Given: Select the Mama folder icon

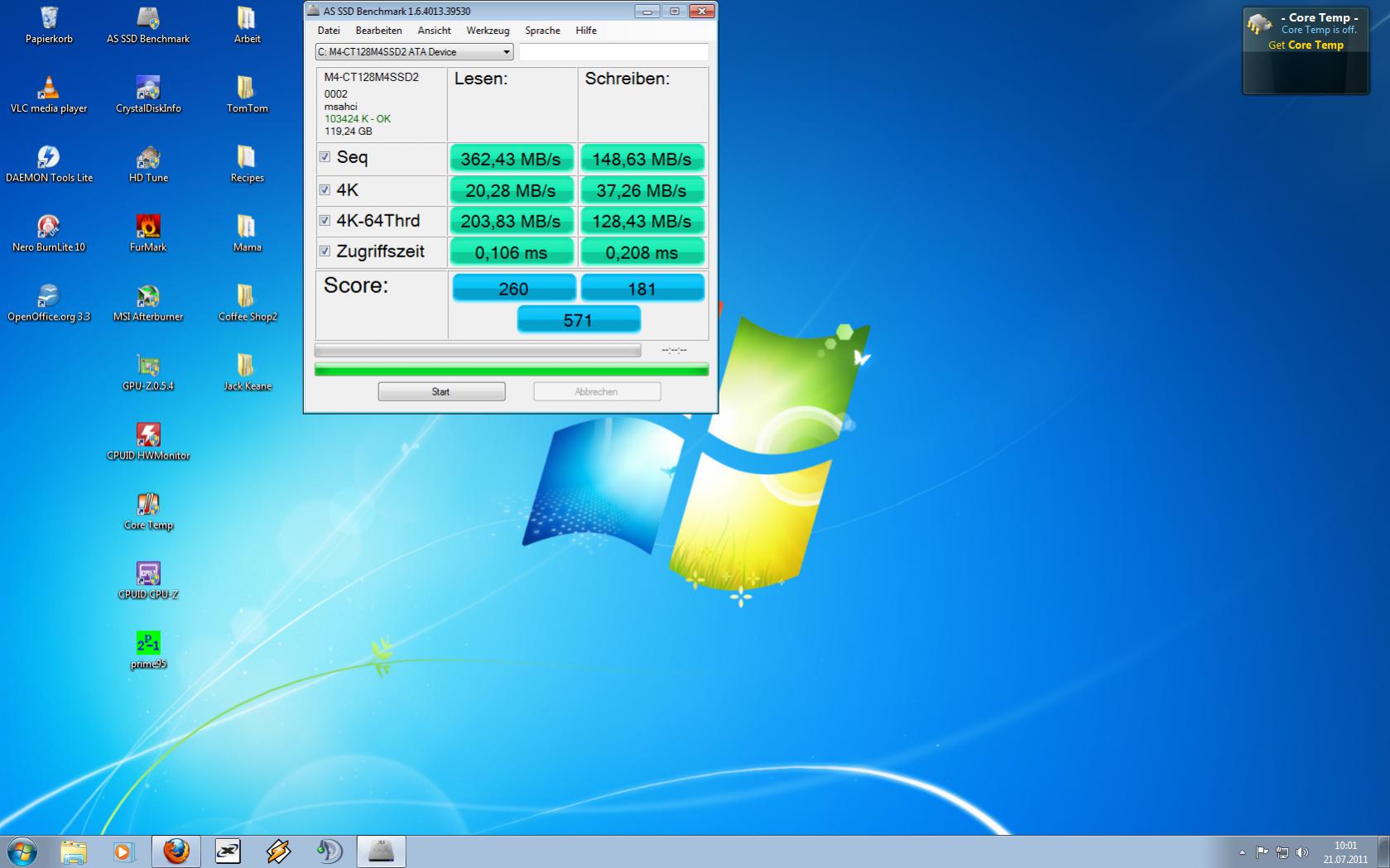Looking at the screenshot, I should (247, 233).
